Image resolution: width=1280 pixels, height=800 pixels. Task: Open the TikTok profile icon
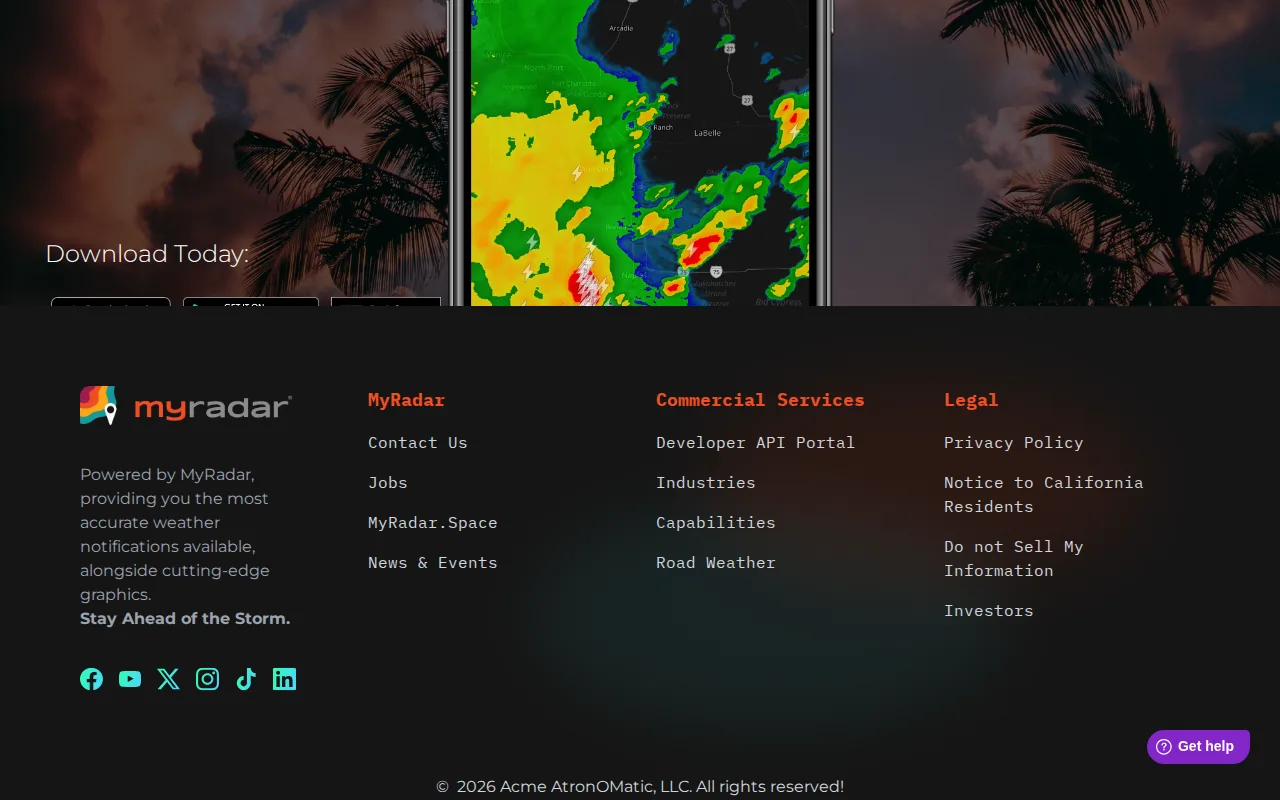[246, 679]
